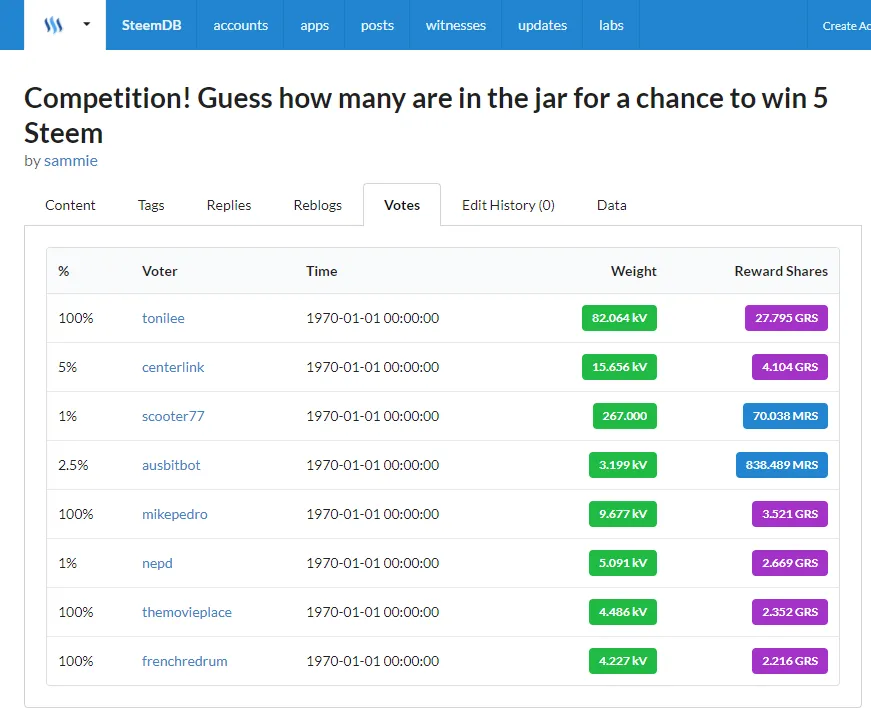Click the 9.677 kV weight badge
Image resolution: width=871 pixels, height=716 pixels.
(x=623, y=514)
